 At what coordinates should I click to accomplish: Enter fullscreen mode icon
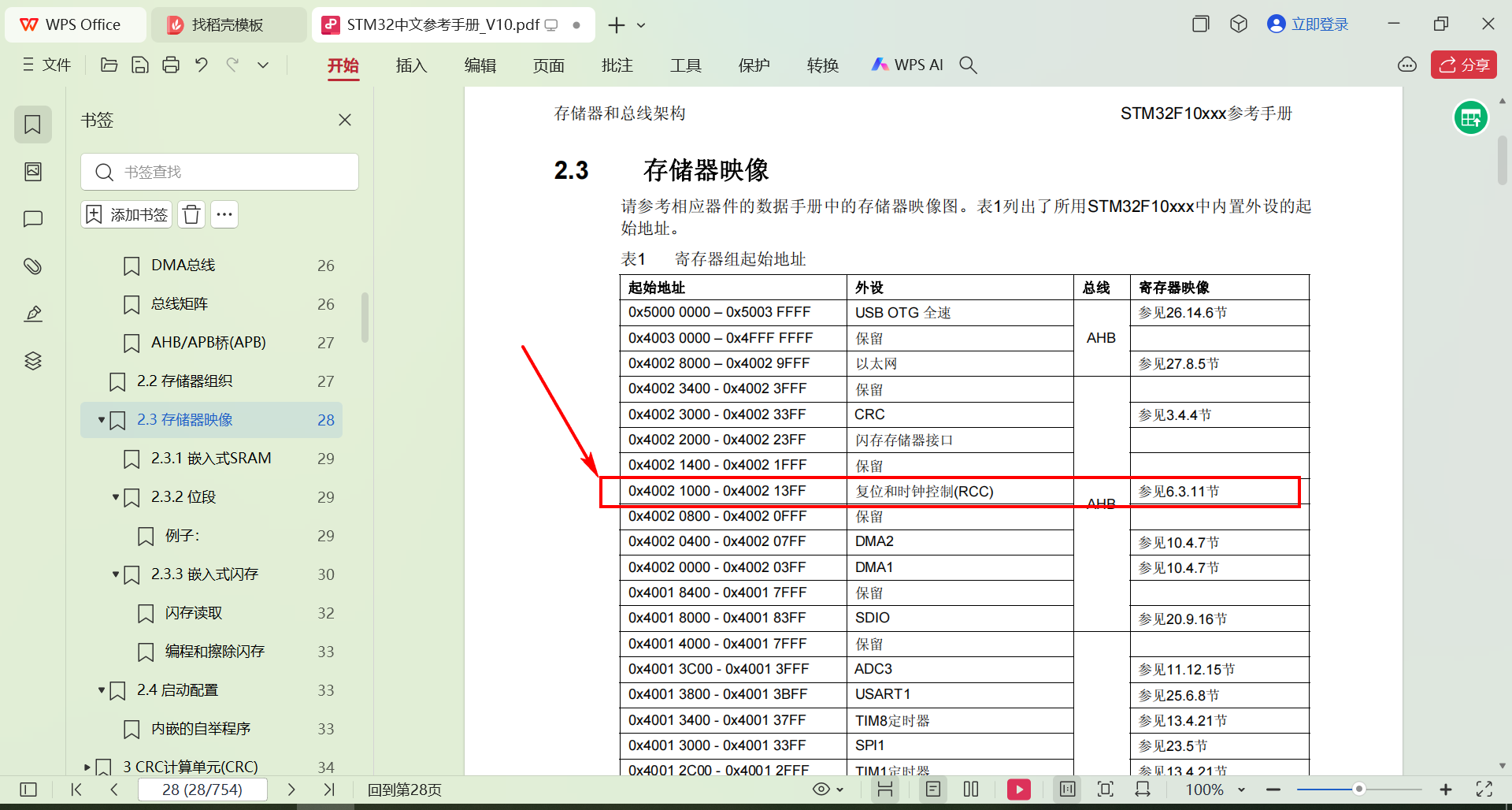[x=1484, y=789]
